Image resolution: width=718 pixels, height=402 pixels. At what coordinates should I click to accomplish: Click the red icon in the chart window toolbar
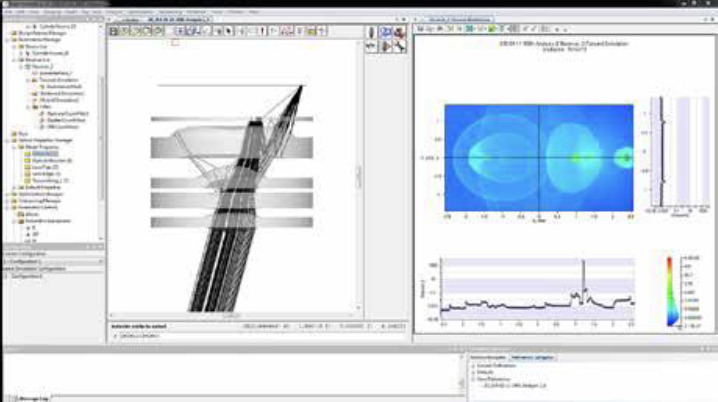point(442,30)
